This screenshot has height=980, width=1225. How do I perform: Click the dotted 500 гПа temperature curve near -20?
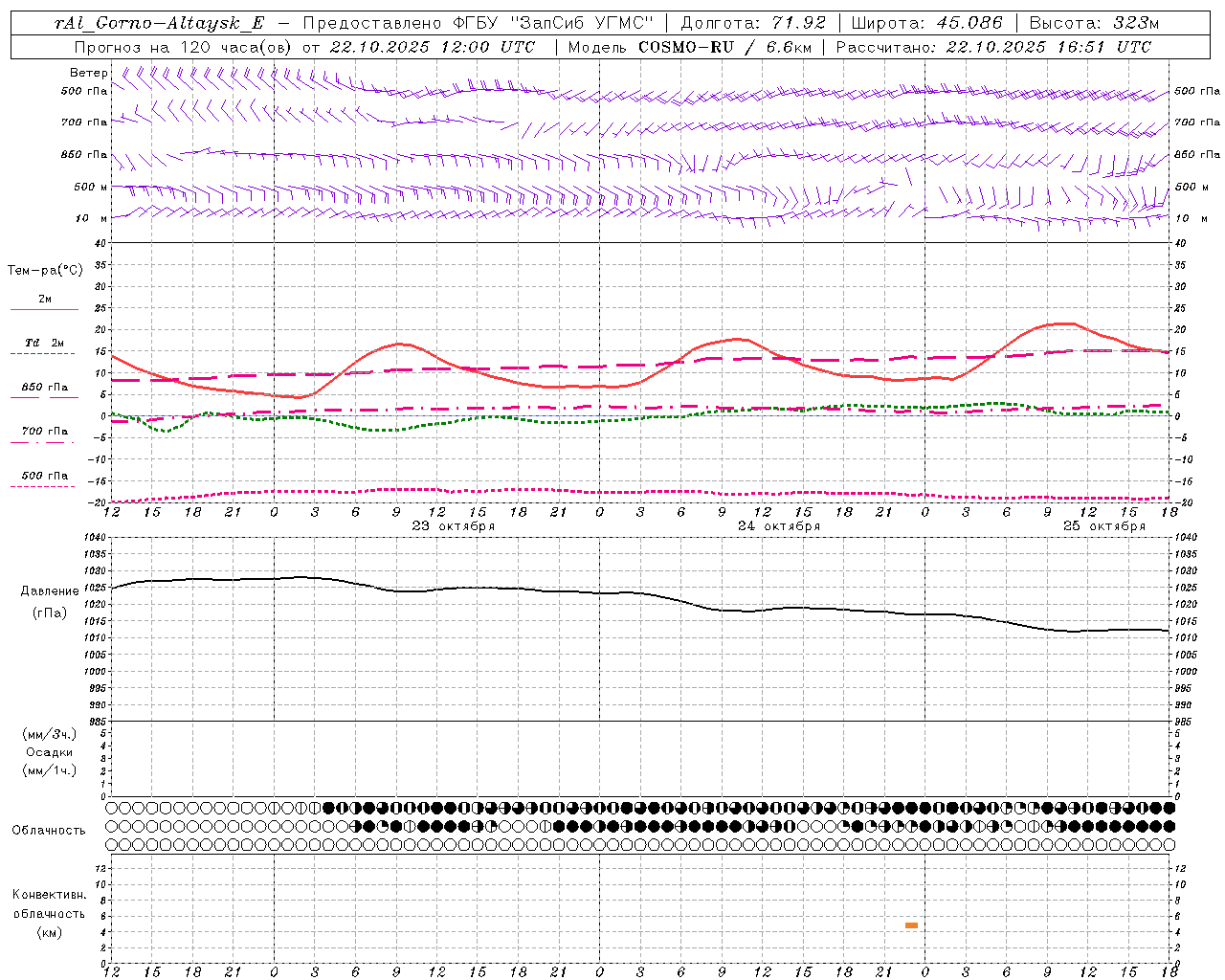click(641, 493)
